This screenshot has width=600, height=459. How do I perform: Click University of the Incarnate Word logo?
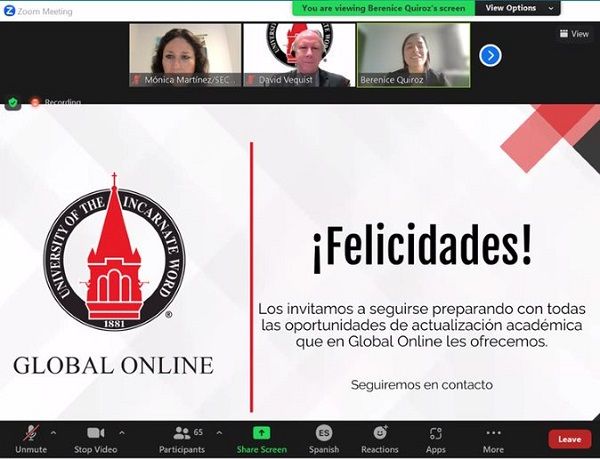(x=114, y=252)
